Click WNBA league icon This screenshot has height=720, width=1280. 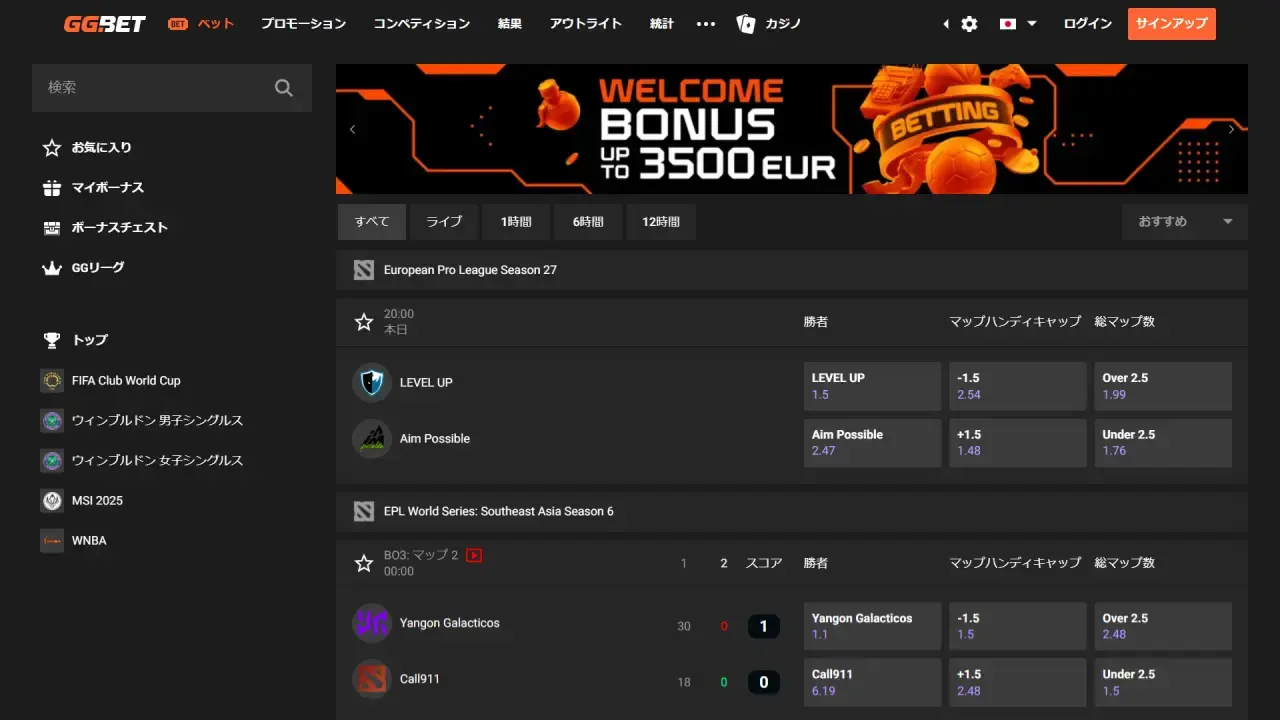52,540
